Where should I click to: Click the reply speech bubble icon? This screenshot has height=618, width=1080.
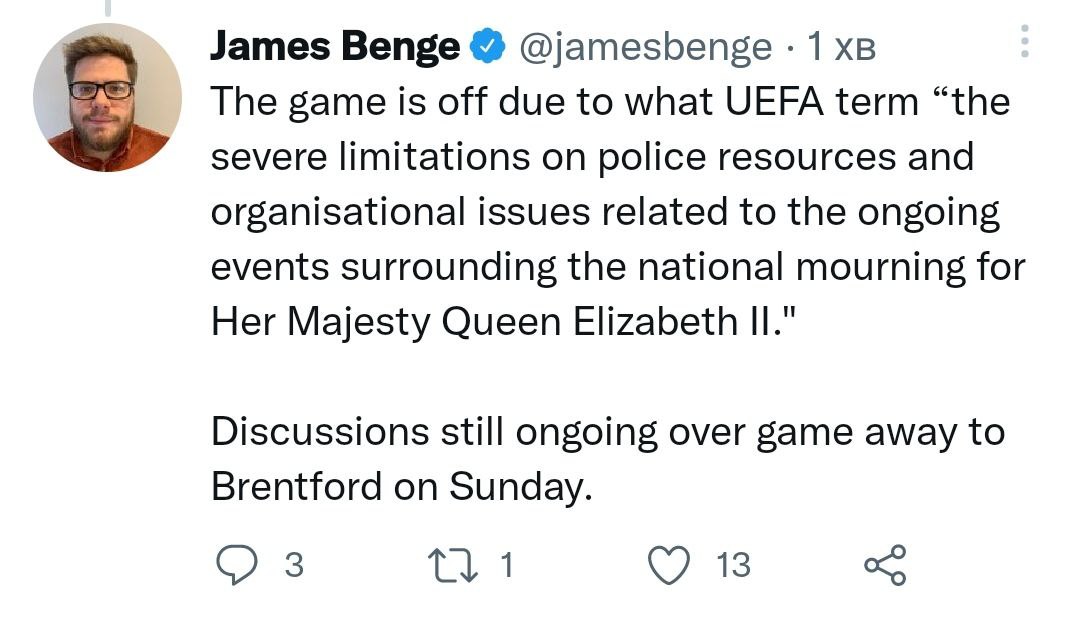pyautogui.click(x=237, y=565)
